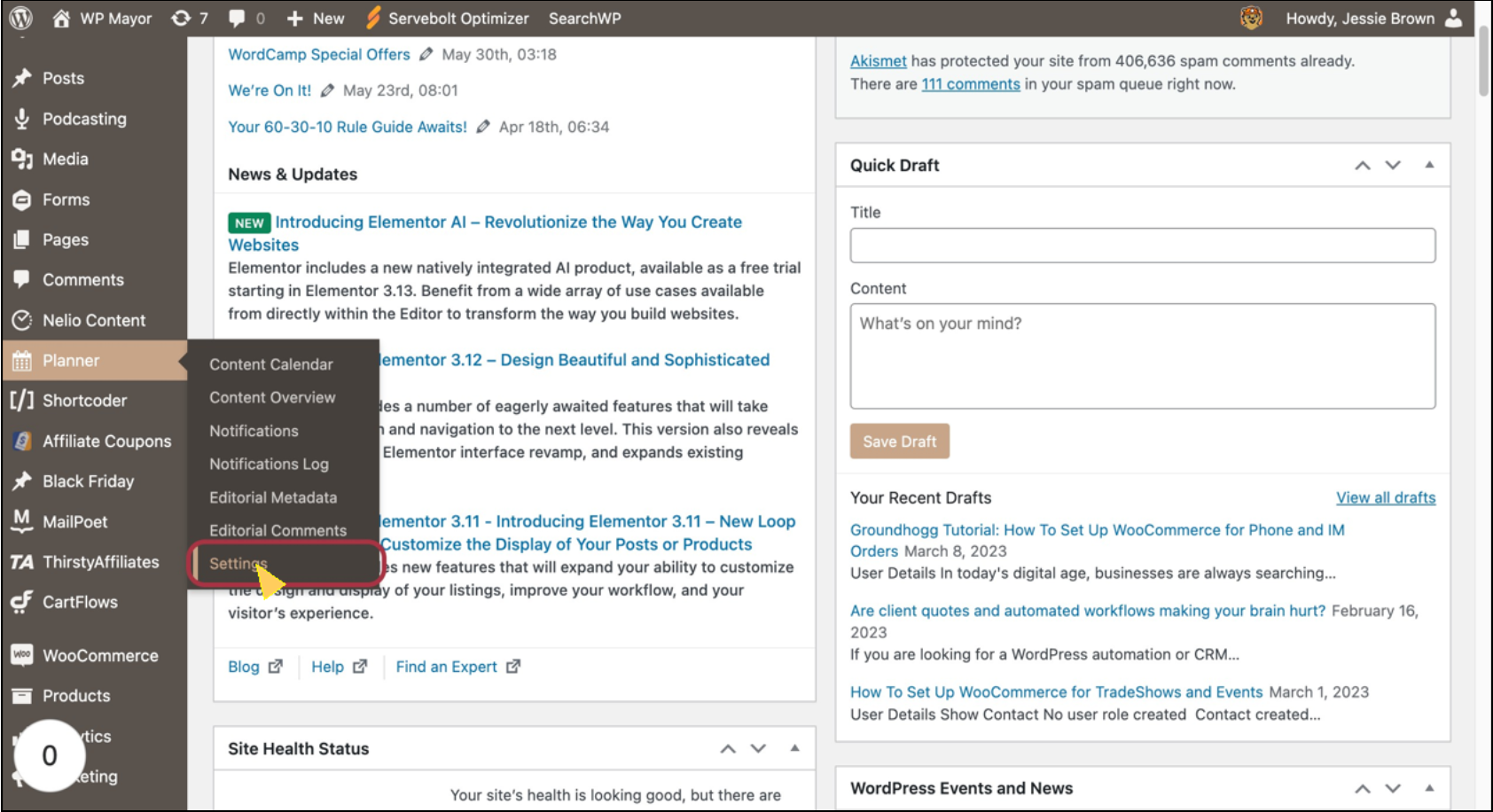Image resolution: width=1493 pixels, height=812 pixels.
Task: Collapse WordPress Events and News panel
Action: click(1429, 788)
